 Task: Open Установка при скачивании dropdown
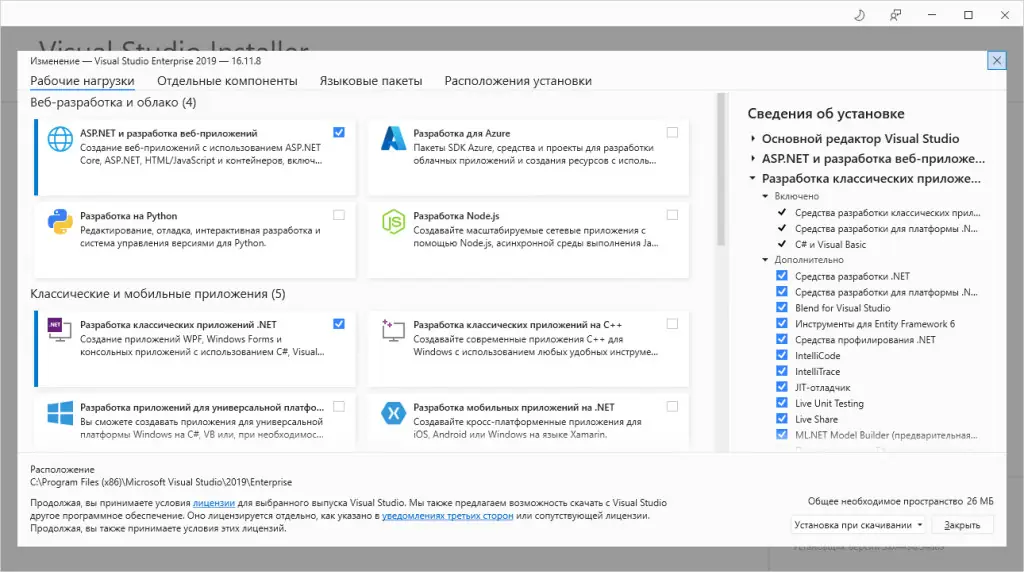click(858, 525)
